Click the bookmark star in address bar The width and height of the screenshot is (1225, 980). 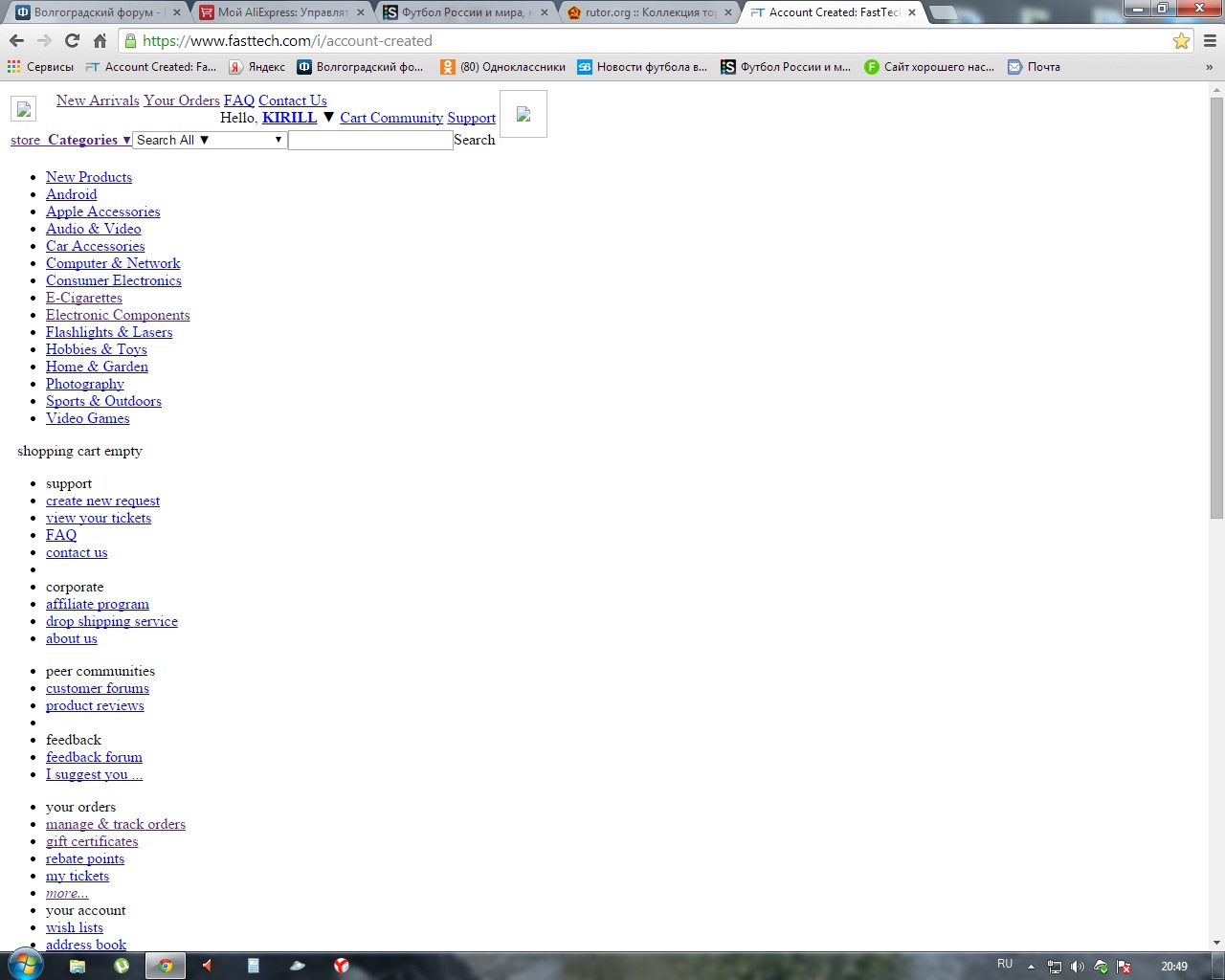coord(1181,41)
